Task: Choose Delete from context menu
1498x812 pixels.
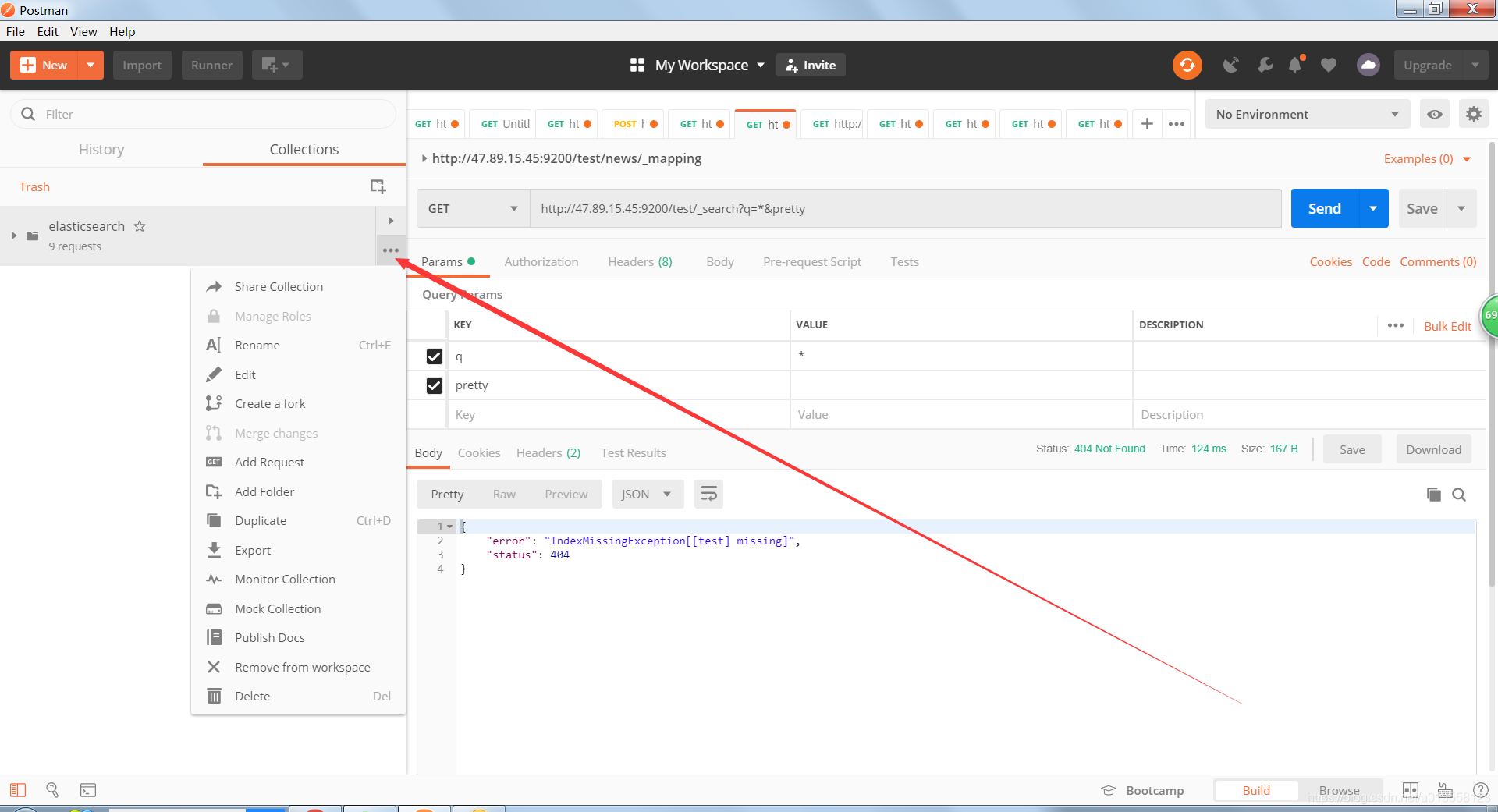Action: (x=298, y=697)
